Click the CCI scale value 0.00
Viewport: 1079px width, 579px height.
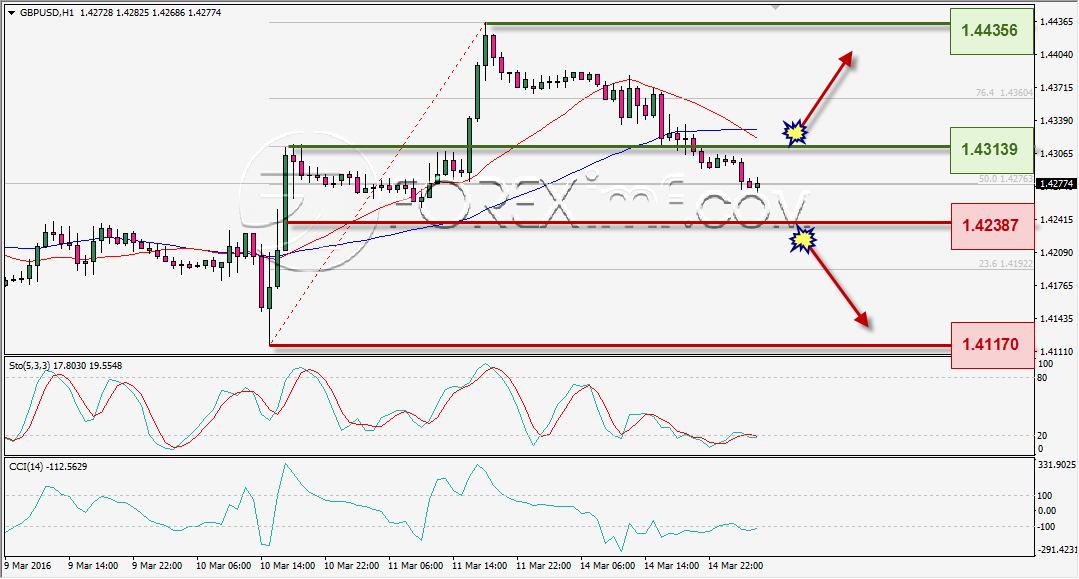[x=1047, y=511]
